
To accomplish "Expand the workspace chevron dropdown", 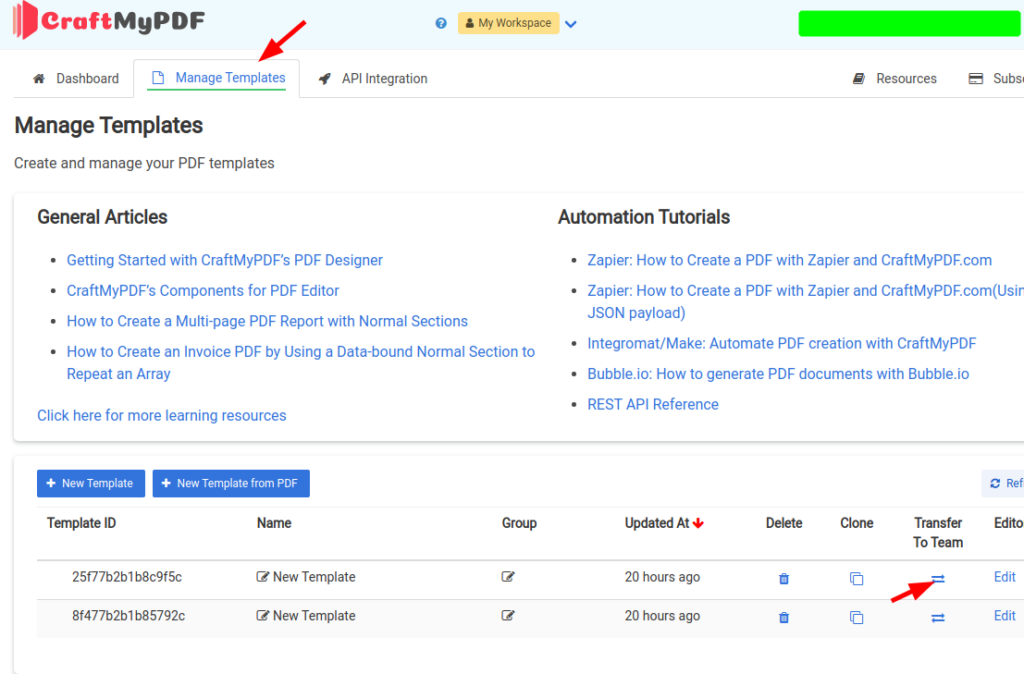I will [x=571, y=24].
